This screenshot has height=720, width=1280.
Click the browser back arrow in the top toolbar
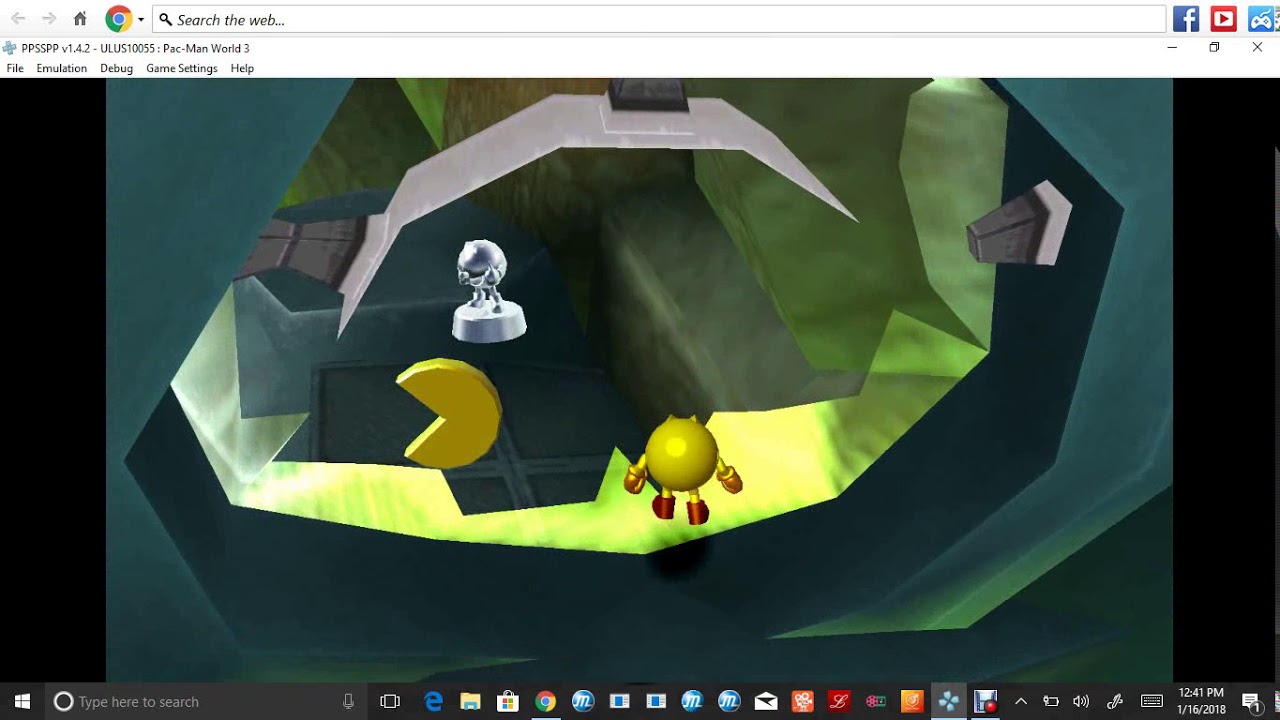[x=18, y=19]
